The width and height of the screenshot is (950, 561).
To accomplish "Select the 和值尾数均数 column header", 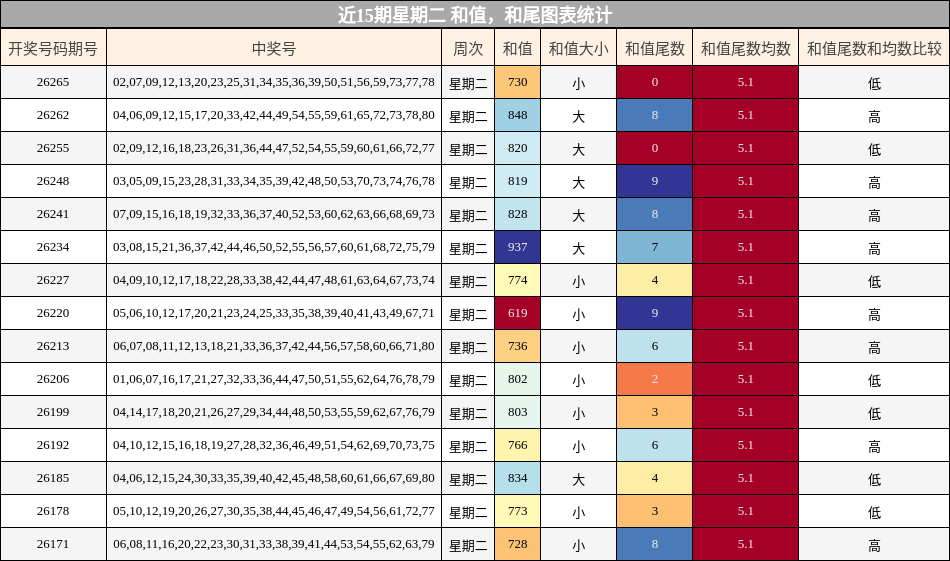I will coord(746,48).
